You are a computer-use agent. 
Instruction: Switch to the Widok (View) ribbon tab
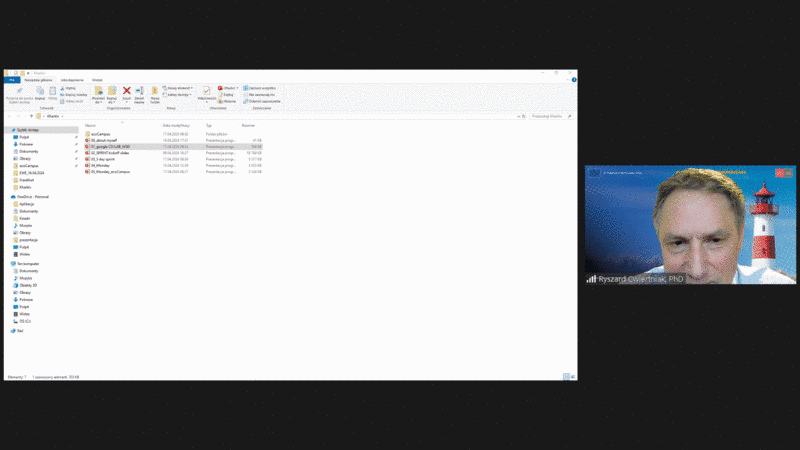tap(97, 79)
